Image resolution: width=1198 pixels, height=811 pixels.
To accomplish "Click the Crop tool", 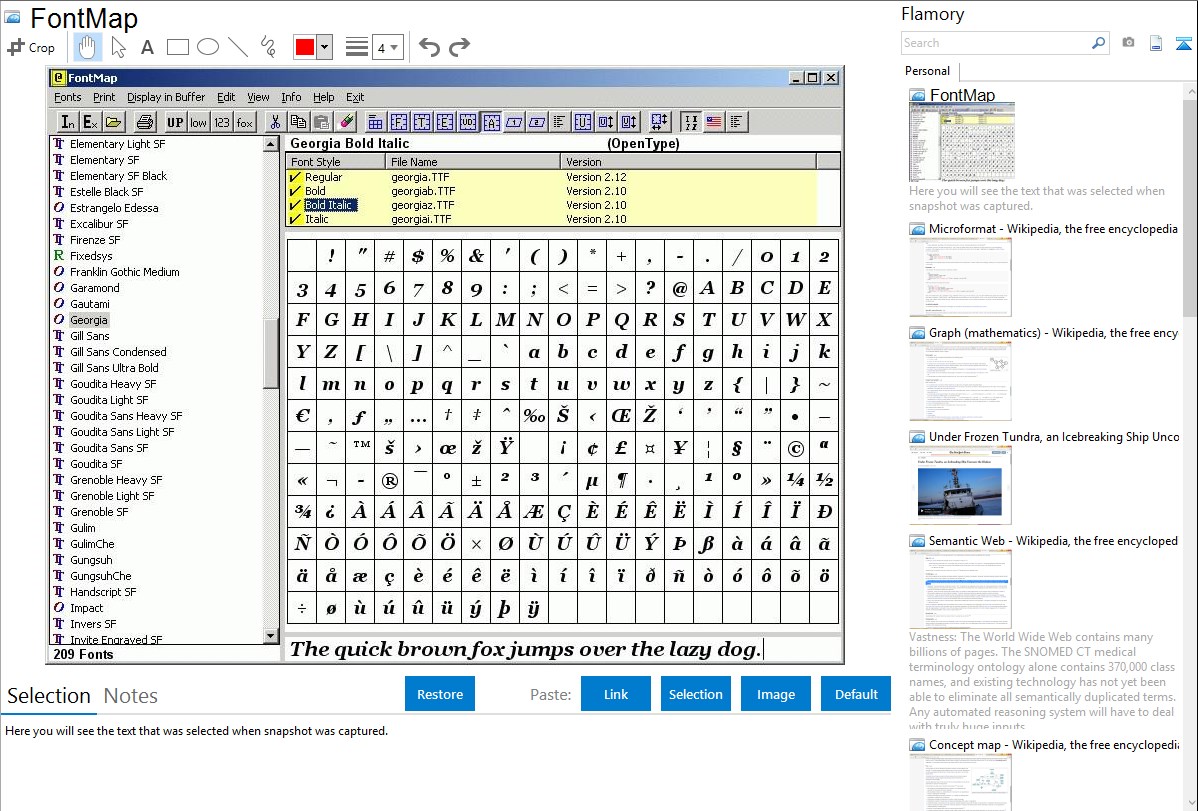I will pos(31,47).
